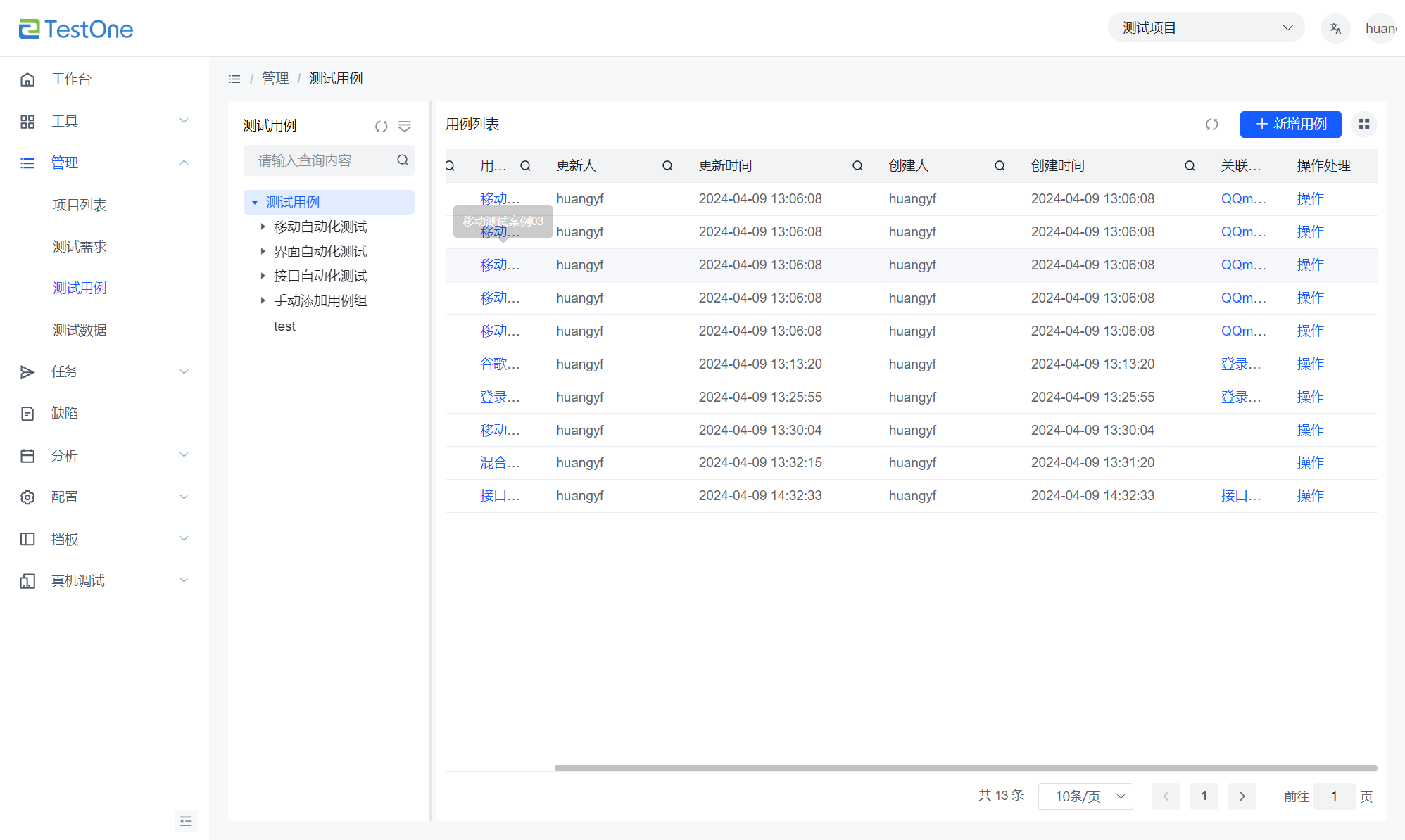Open the 登录… case name link

pyautogui.click(x=499, y=397)
